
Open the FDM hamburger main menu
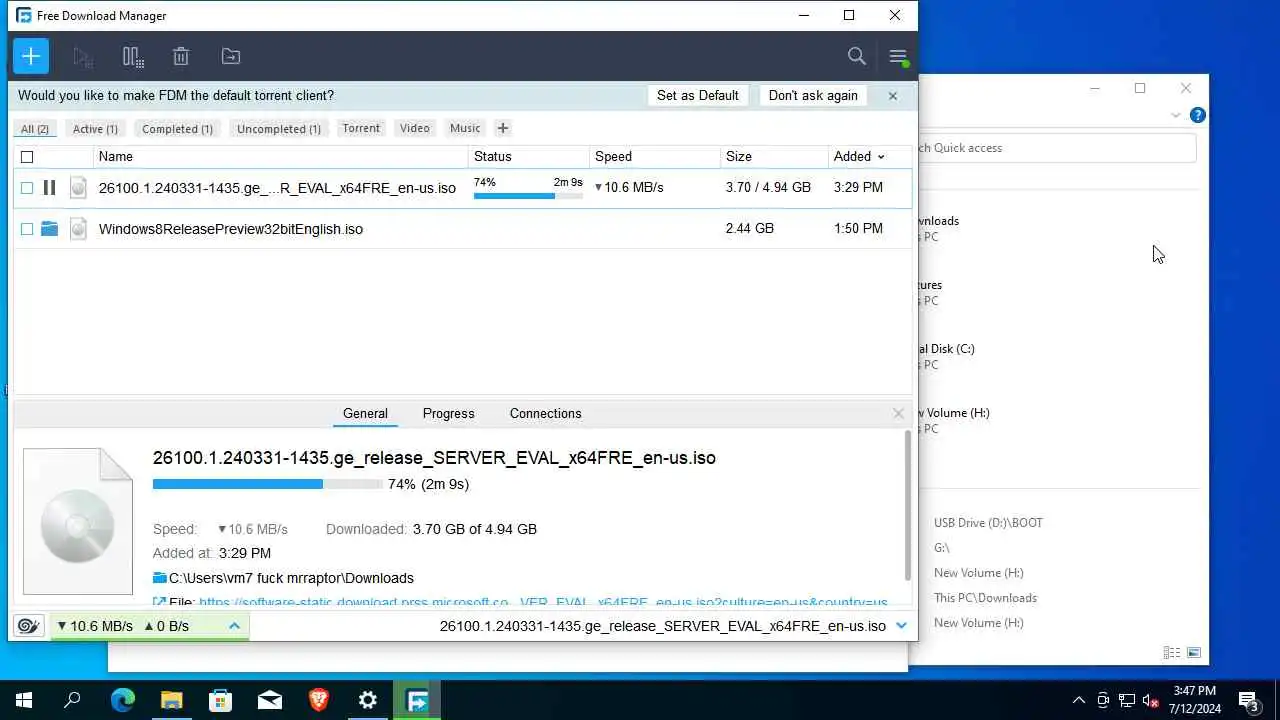coord(898,57)
